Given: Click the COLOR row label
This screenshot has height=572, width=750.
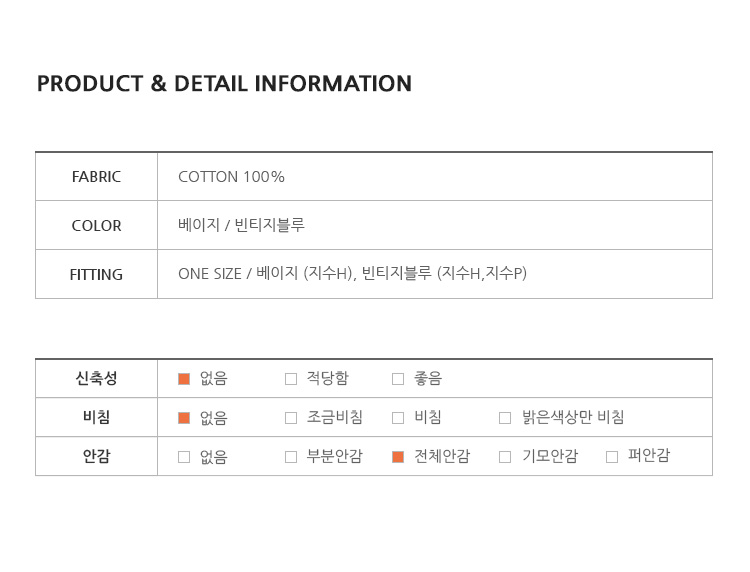Looking at the screenshot, I should [96, 226].
